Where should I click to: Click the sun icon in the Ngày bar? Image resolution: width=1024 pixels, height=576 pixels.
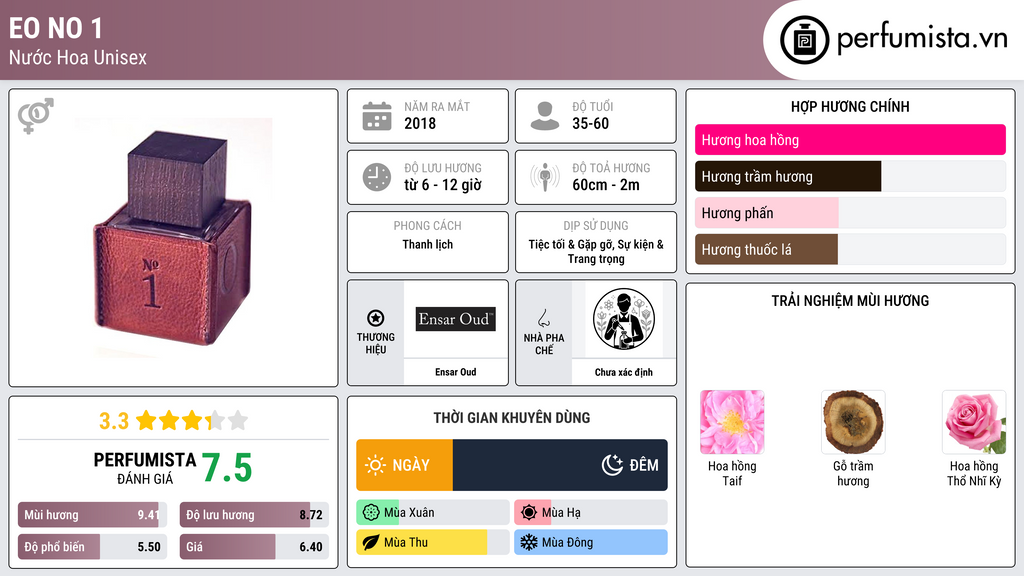(x=376, y=465)
